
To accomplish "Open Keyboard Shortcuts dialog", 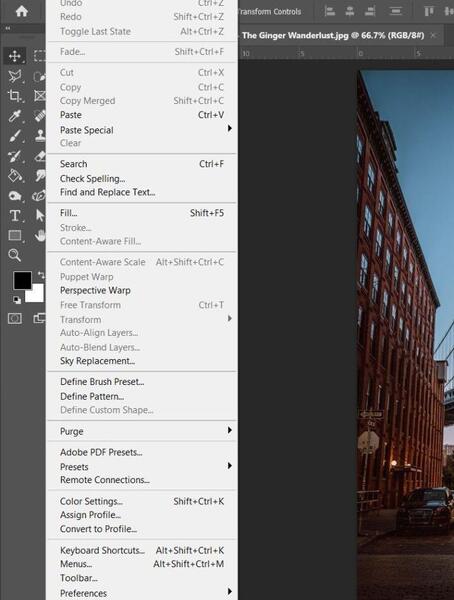I will [x=142, y=550].
